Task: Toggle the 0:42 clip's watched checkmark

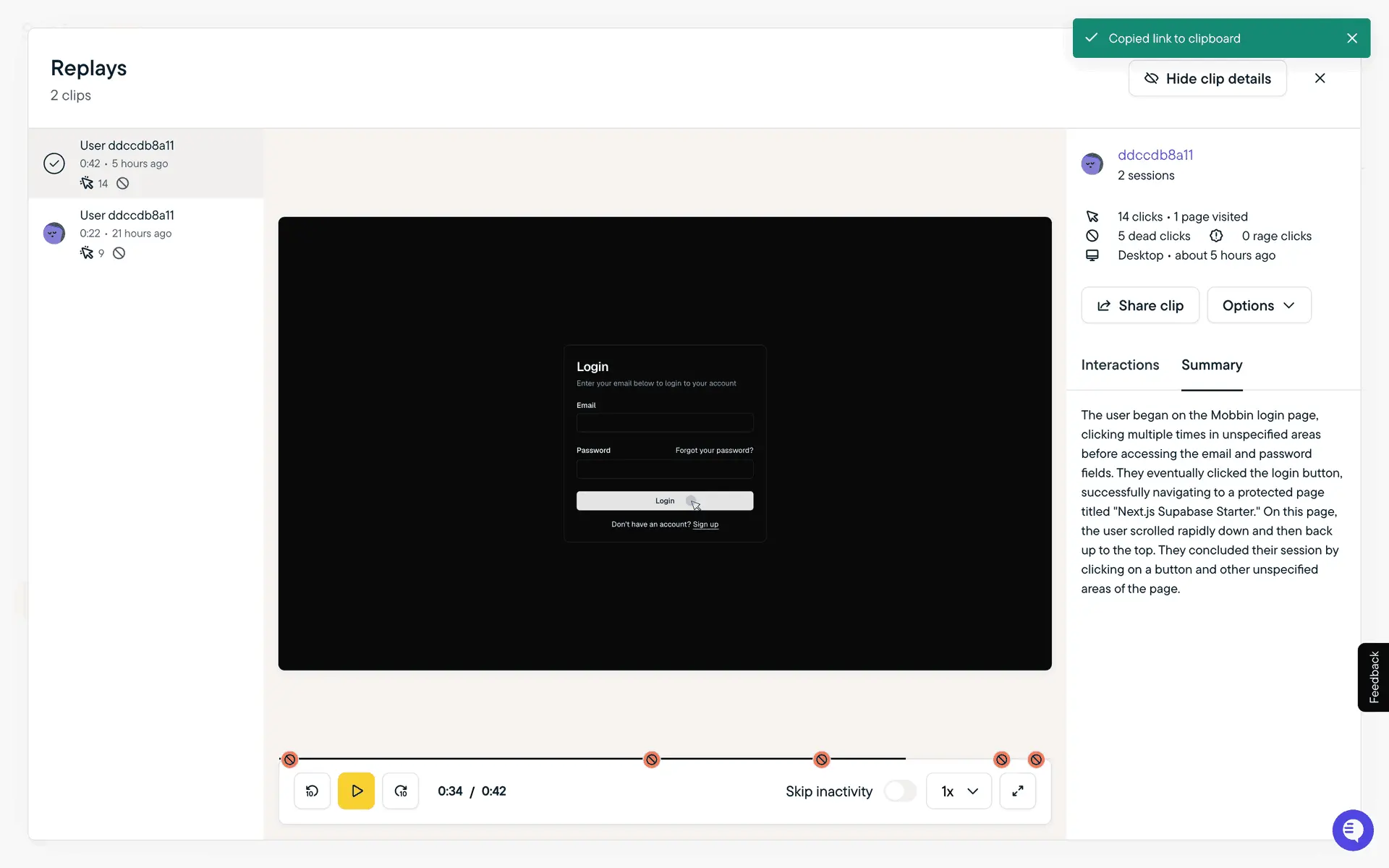Action: 54,163
